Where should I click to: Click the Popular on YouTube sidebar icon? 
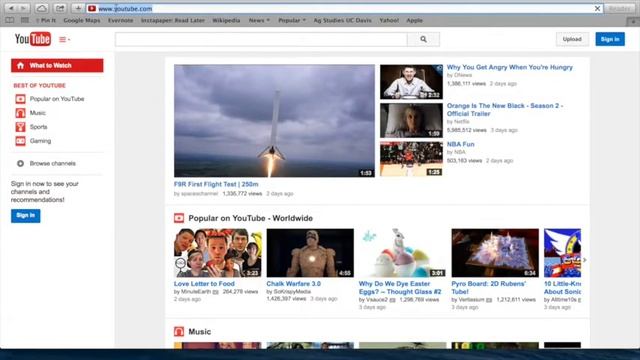[20, 99]
